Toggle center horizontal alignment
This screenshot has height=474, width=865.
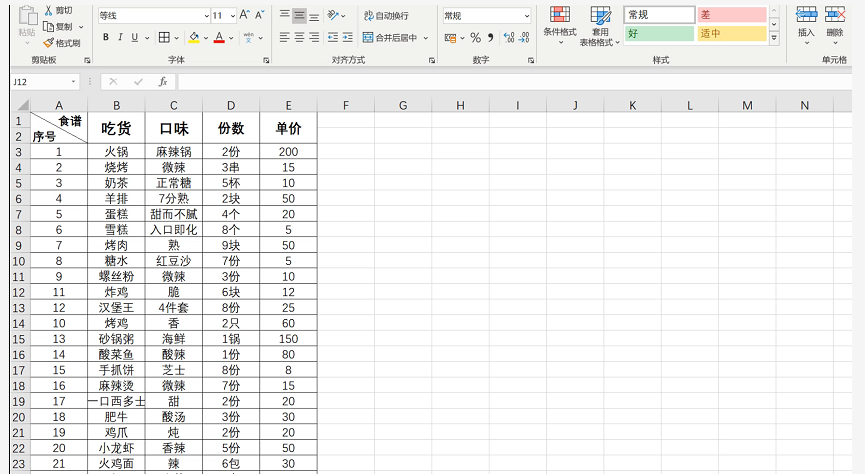(x=299, y=38)
